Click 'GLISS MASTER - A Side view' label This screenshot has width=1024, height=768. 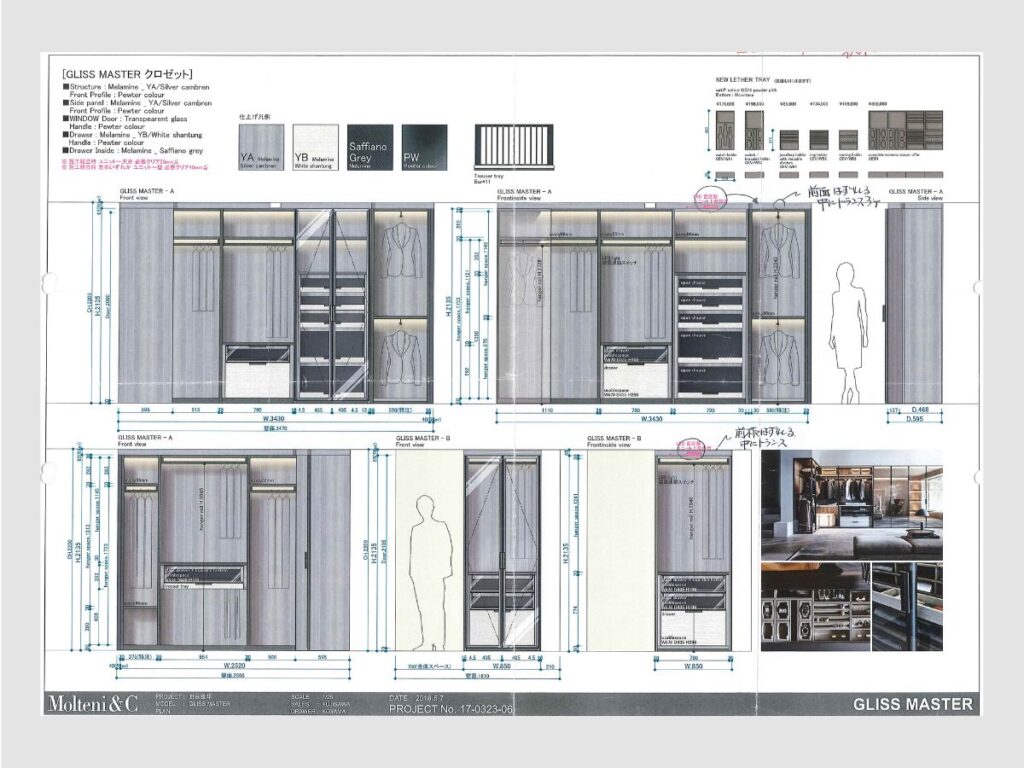[916, 194]
